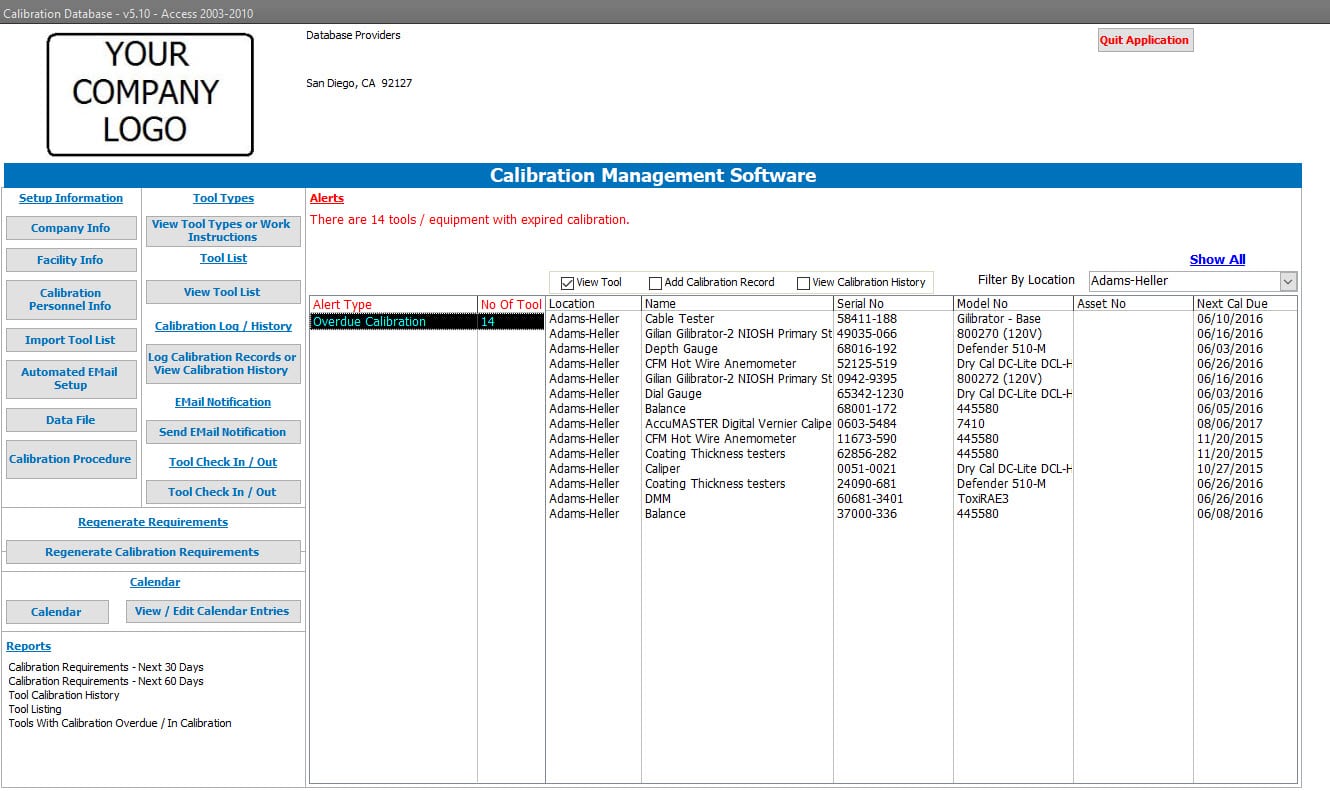The image size is (1330, 791).
Task: Click the expired calibration alert message
Action: [x=470, y=220]
